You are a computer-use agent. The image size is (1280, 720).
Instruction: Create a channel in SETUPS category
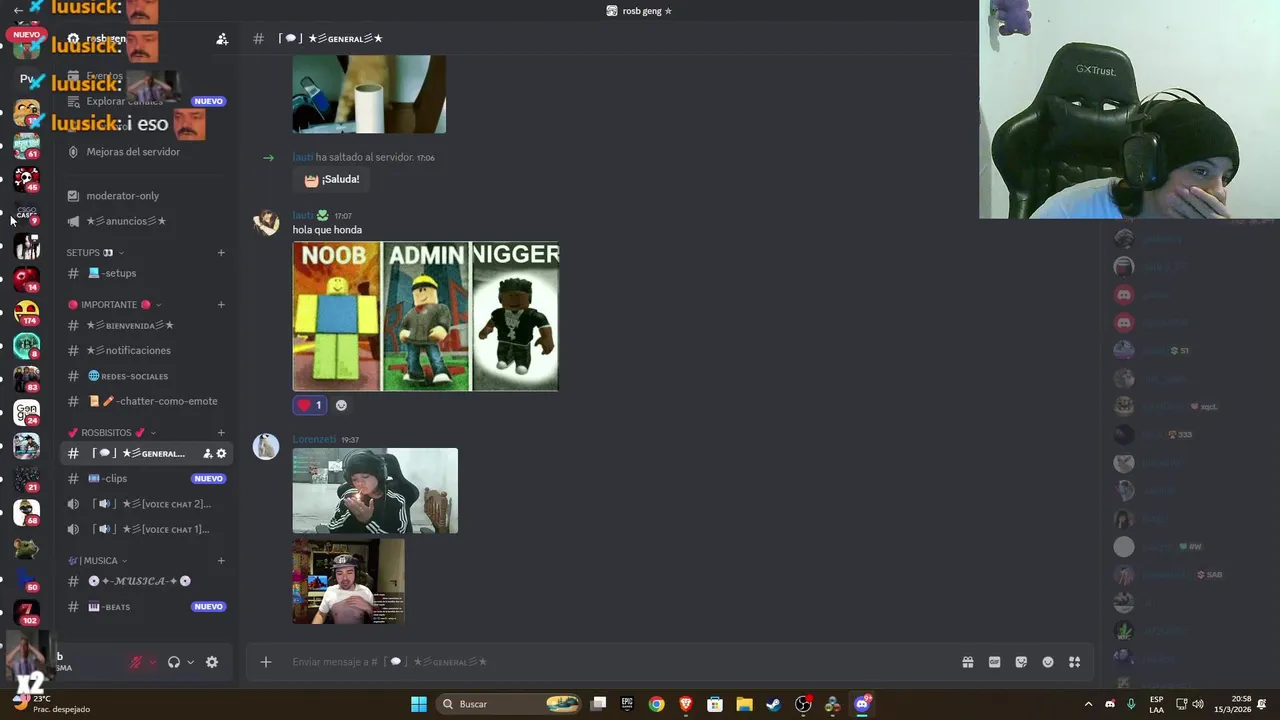pos(221,253)
